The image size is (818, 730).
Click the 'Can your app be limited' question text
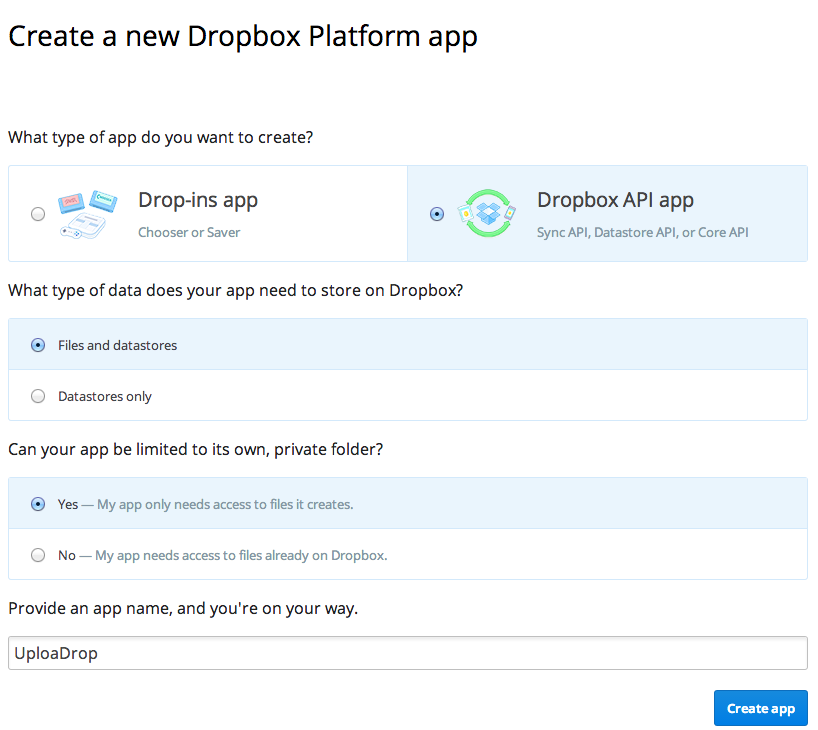[196, 449]
